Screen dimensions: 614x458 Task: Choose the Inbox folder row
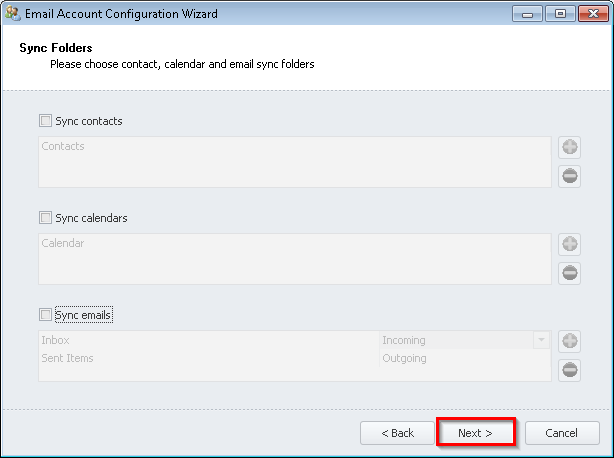[56, 340]
